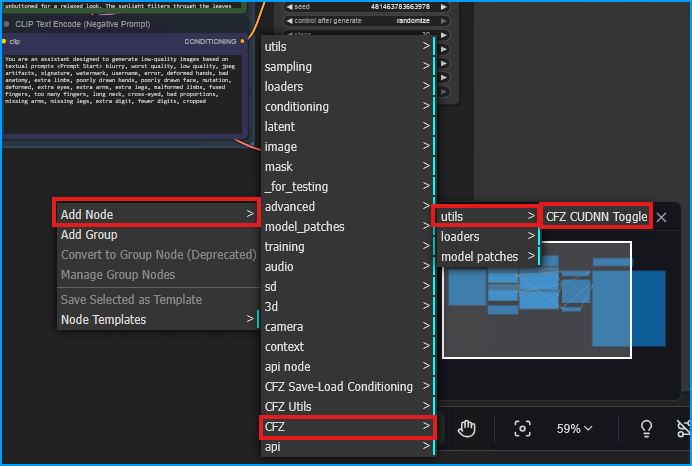Click the seed value field
Screen dimensions: 692x466
pos(366,7)
